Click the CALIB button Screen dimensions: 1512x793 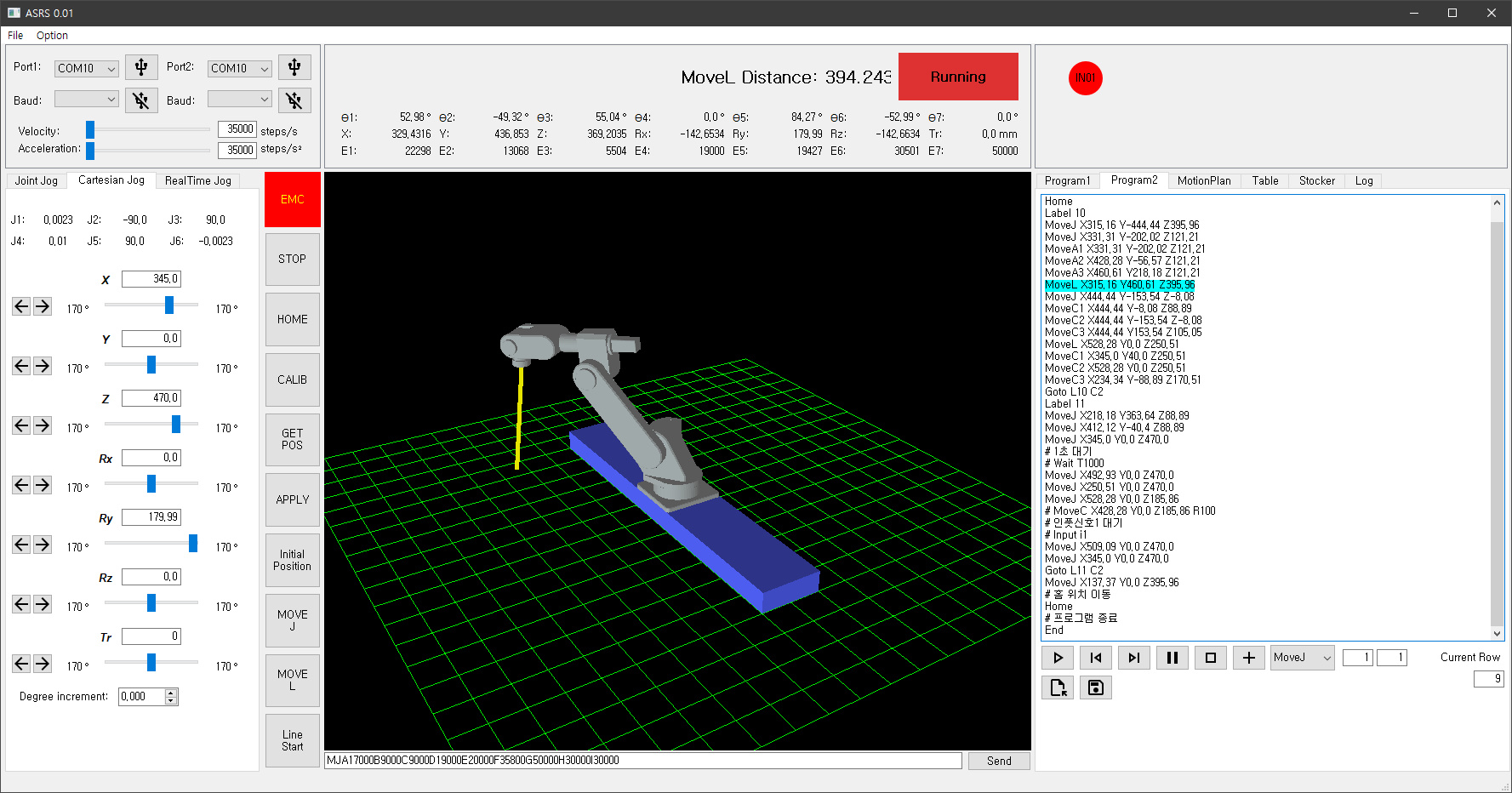[293, 379]
